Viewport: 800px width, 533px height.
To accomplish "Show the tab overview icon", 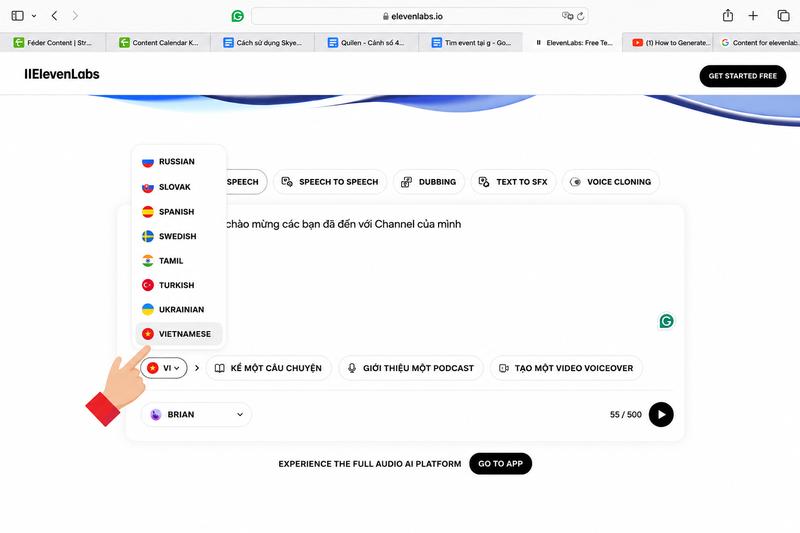I will (x=783, y=16).
